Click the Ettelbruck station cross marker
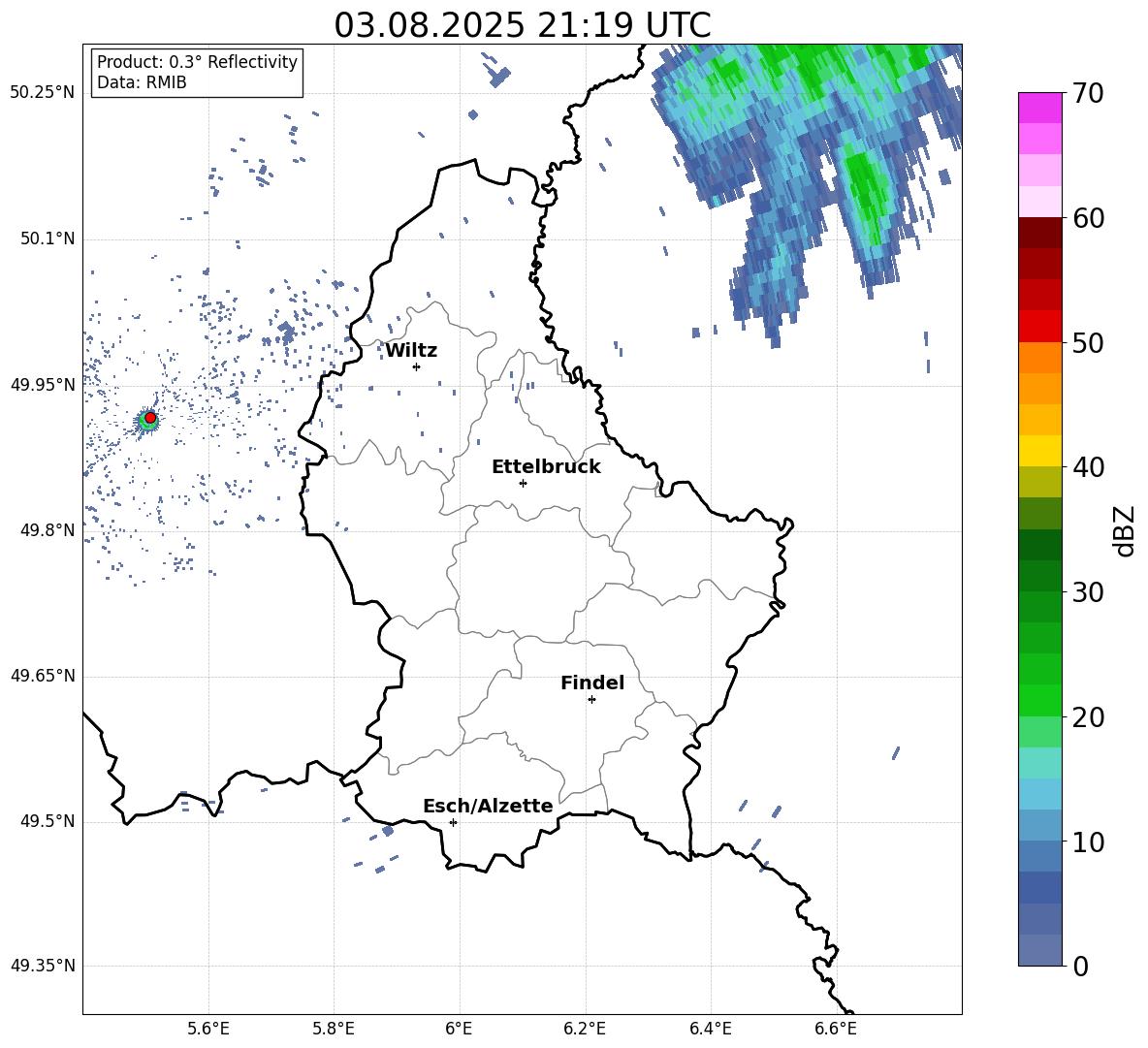Viewport: 1148px width, 1048px height. pyautogui.click(x=523, y=483)
